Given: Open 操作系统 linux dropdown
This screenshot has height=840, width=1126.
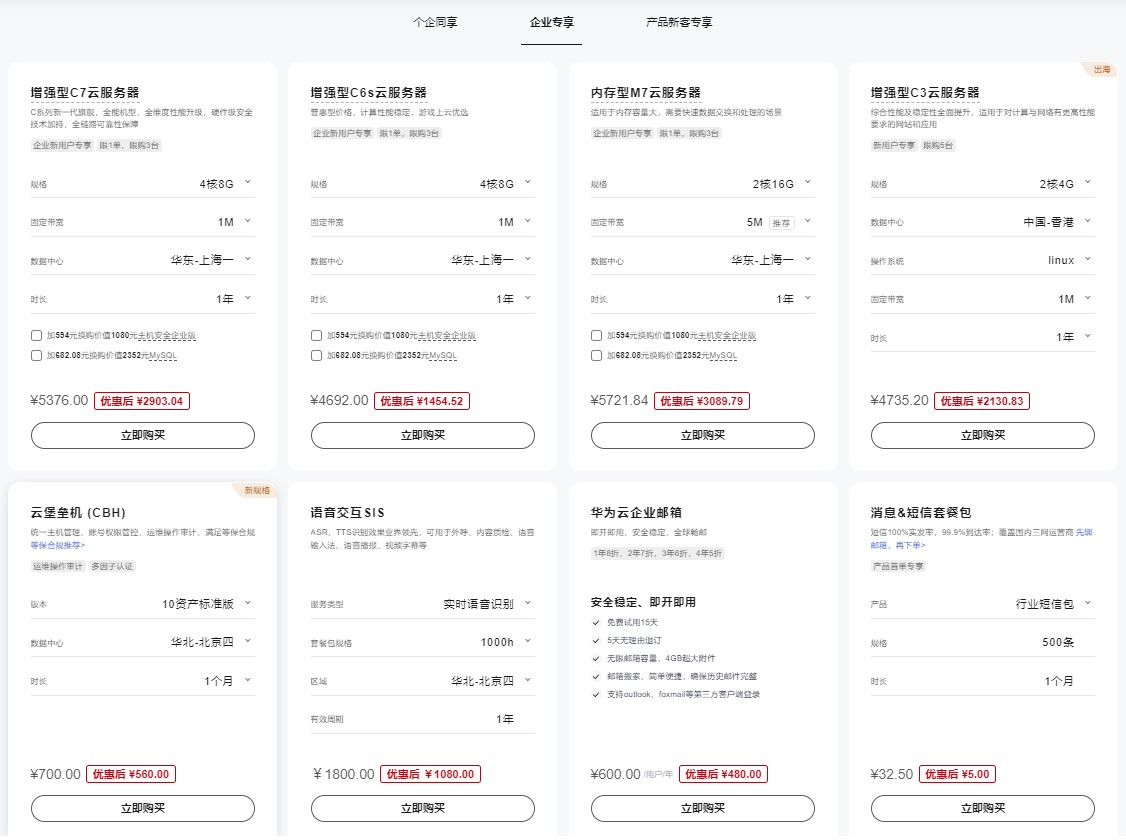Looking at the screenshot, I should pos(982,260).
